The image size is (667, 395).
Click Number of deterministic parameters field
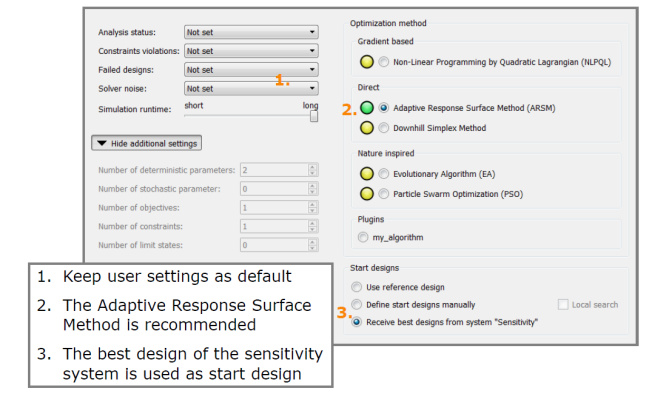(279, 170)
